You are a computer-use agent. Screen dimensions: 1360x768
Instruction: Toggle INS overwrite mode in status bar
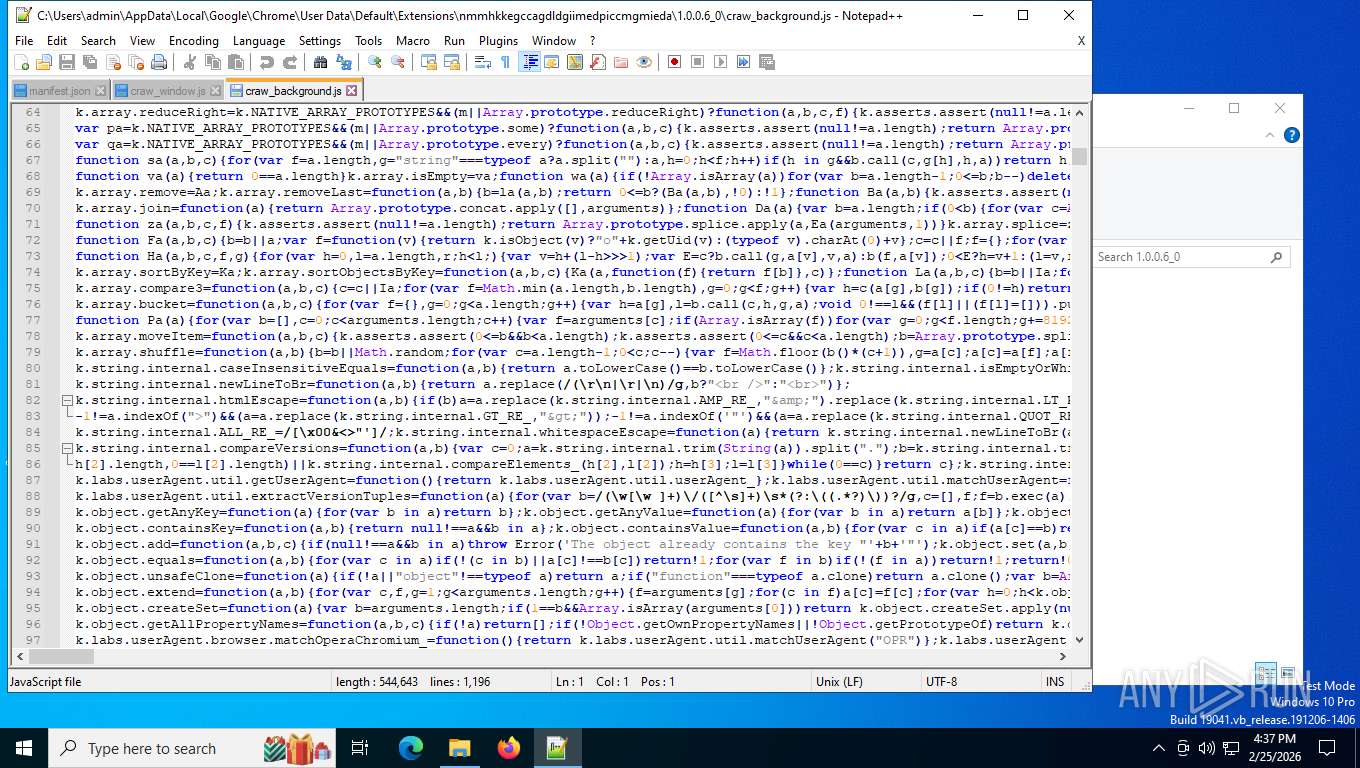(x=1055, y=681)
